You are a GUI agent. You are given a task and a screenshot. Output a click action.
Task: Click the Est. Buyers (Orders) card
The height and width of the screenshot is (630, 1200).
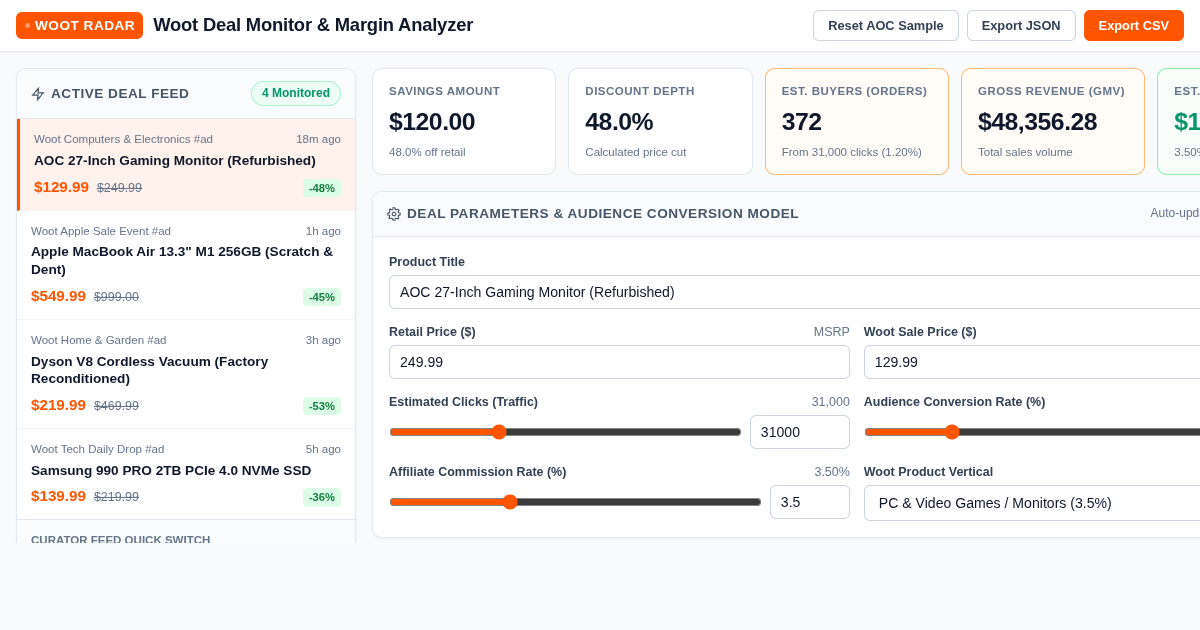click(857, 122)
